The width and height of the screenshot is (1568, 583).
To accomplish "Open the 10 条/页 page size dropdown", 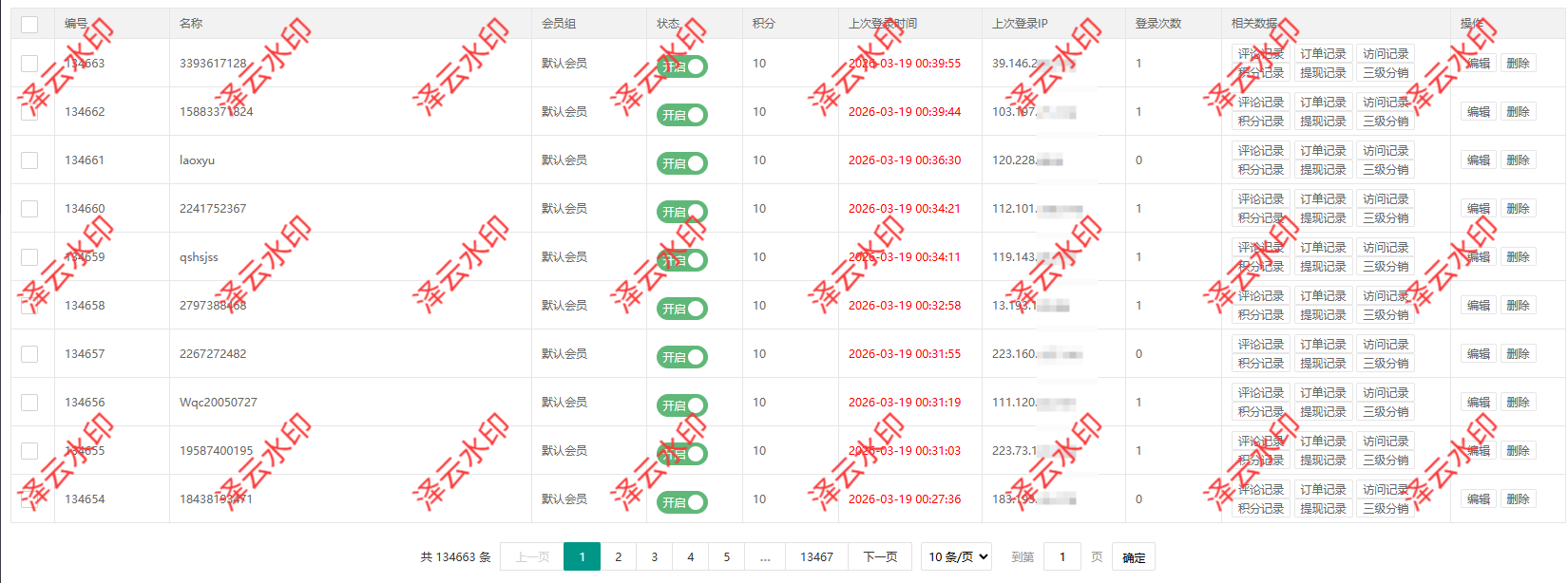I will point(956,557).
